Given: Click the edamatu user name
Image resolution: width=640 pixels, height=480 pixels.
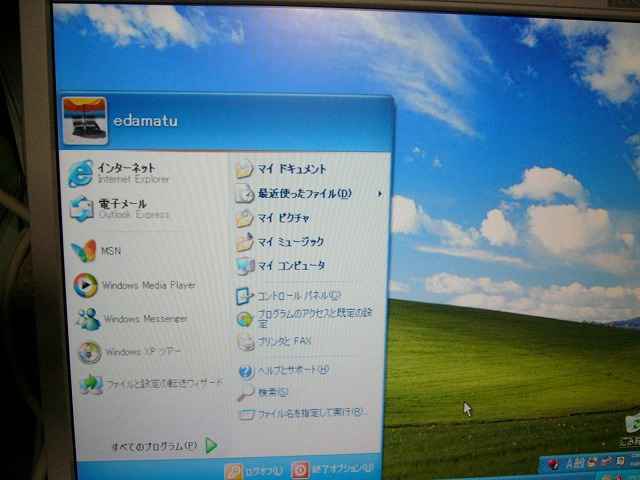Looking at the screenshot, I should [x=145, y=121].
